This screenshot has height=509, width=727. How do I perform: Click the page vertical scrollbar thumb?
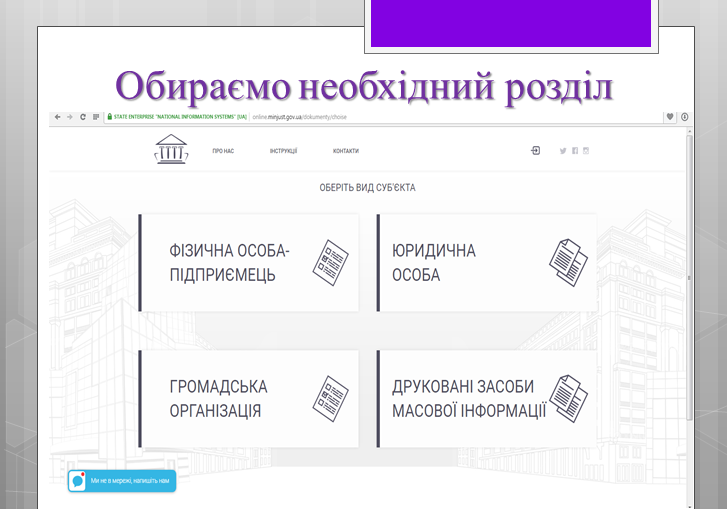[x=689, y=278]
